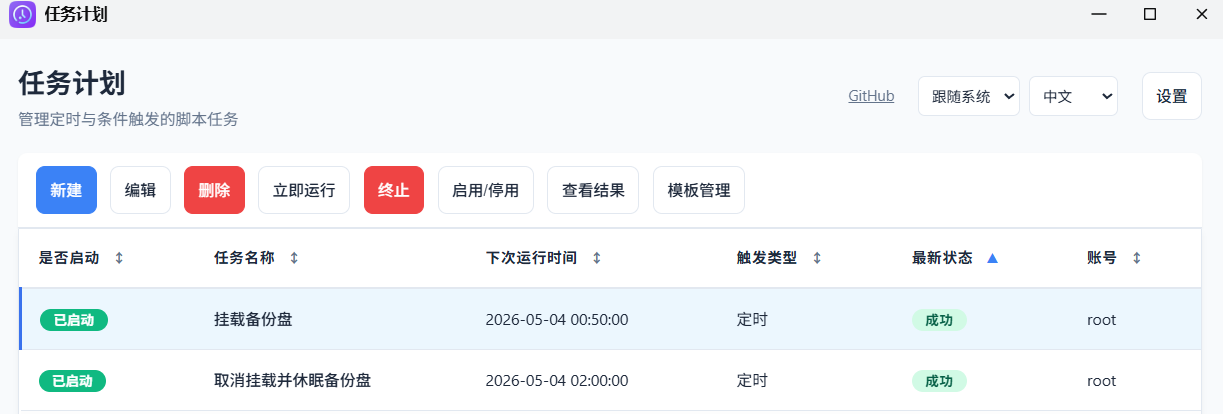Stop the task using 终止 button
Viewport: 1223px width, 414px height.
[394, 190]
